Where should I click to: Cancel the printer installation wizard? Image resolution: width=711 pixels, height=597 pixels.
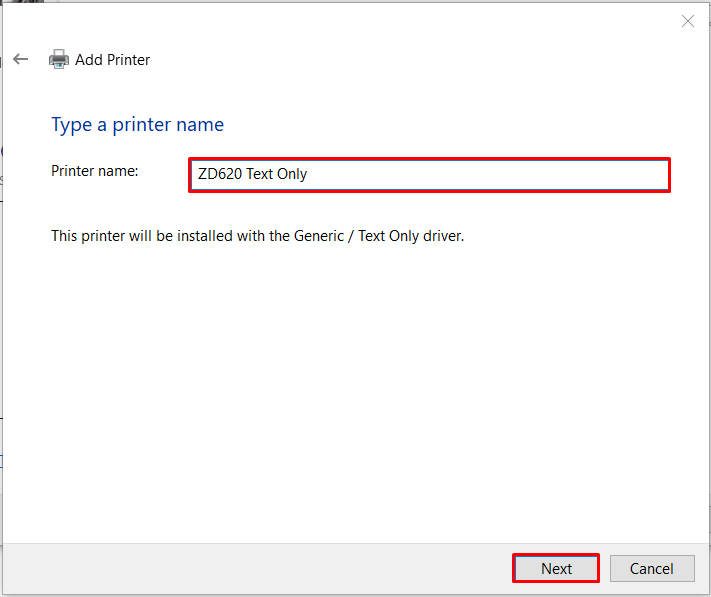652,568
